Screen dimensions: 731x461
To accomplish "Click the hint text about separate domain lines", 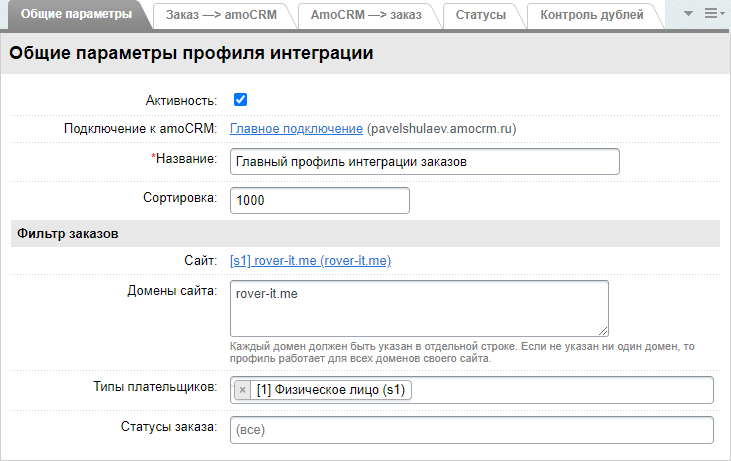I will coord(462,352).
